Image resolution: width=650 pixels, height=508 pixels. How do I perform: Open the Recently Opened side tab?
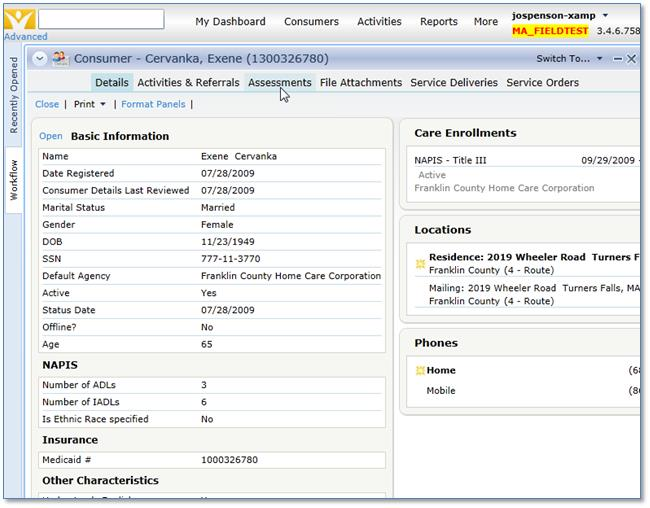[14, 95]
